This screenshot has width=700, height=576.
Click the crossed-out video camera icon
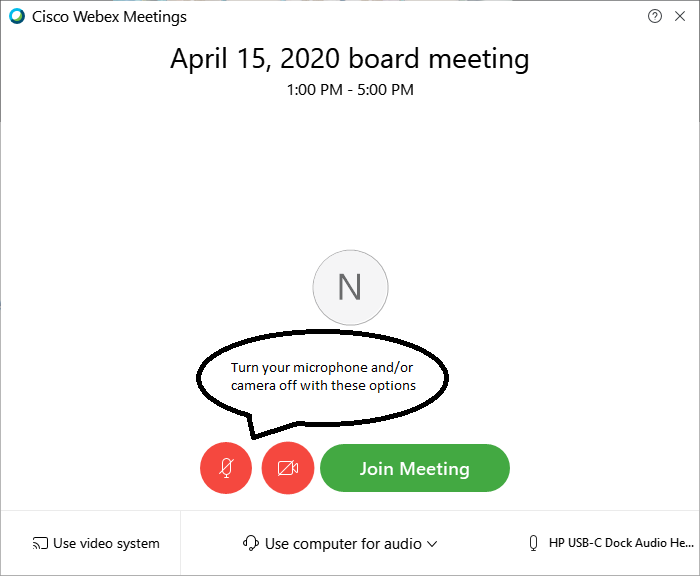(288, 468)
